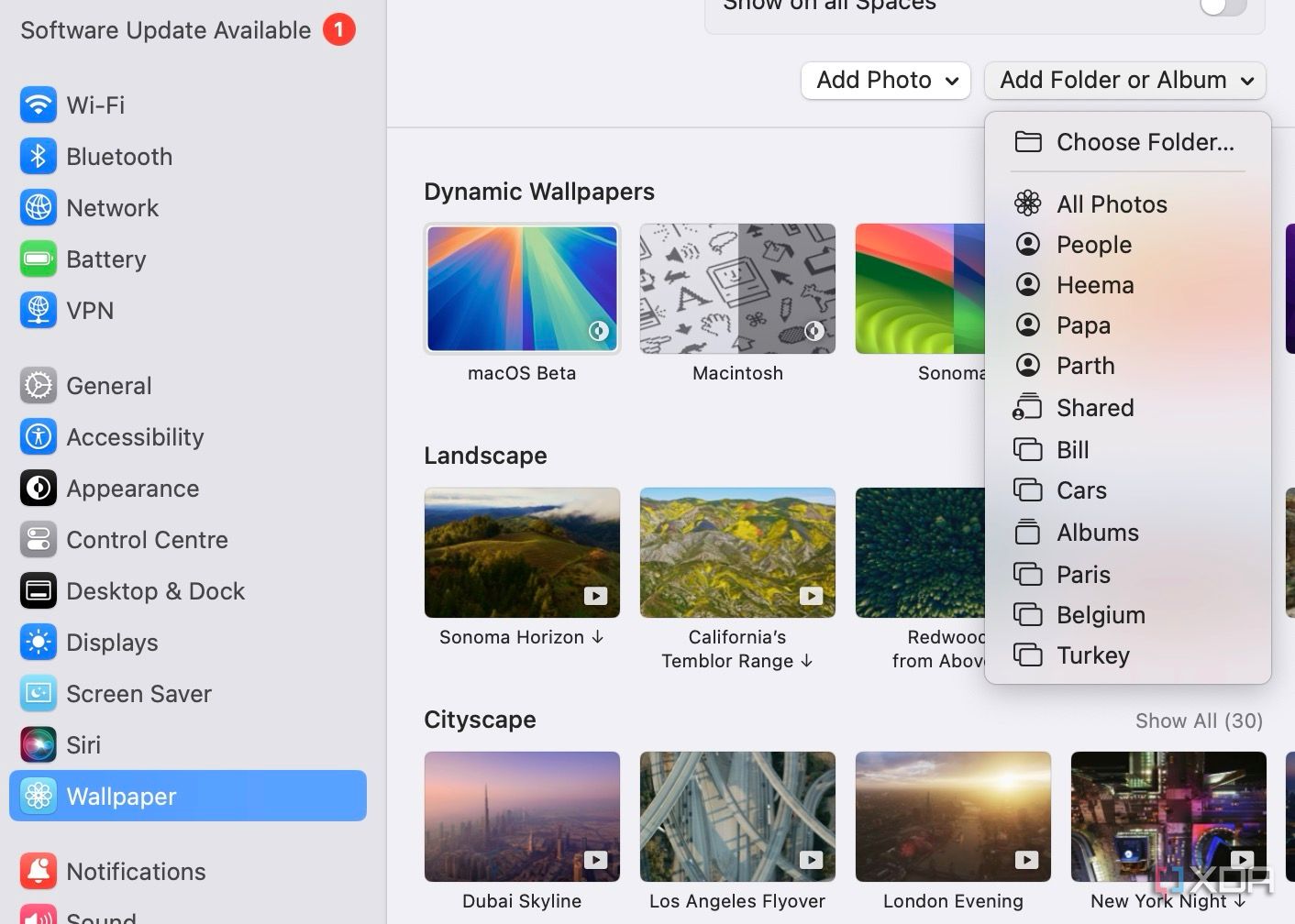Select Papa in the album menu
This screenshot has height=924, width=1295.
click(1128, 325)
